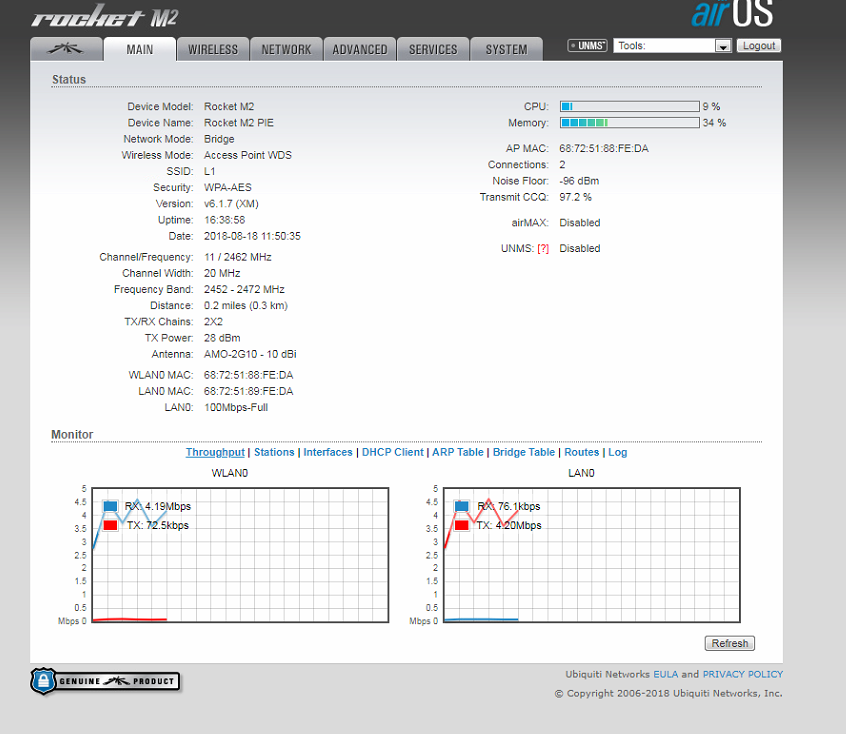846x734 pixels.
Task: Select the device name 'Rocket M2 PIE'
Action: tap(238, 123)
